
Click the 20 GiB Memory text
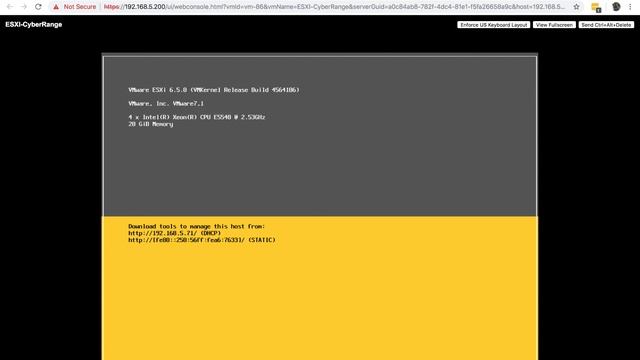point(151,124)
